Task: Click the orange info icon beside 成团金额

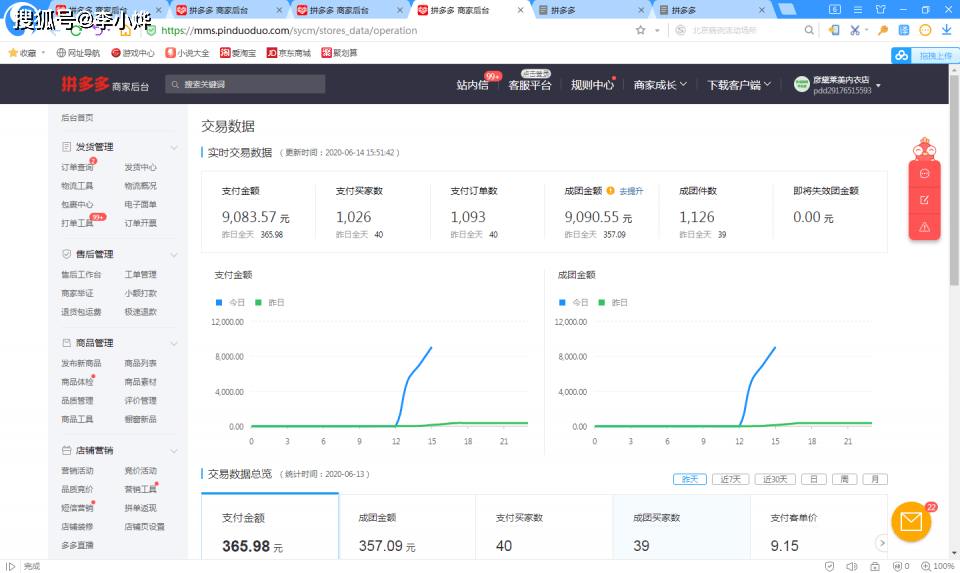Action: click(x=610, y=191)
